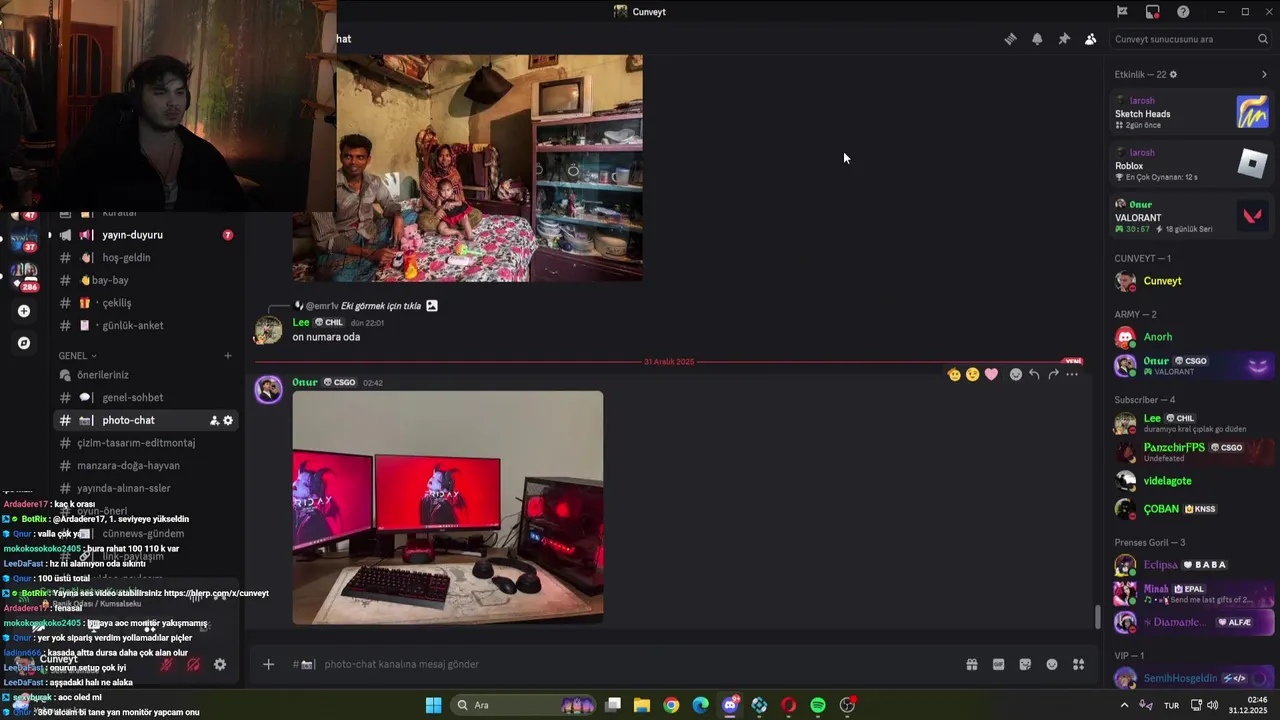The image size is (1280, 720).
Task: Open the Discover servers compass icon
Action: [x=24, y=343]
